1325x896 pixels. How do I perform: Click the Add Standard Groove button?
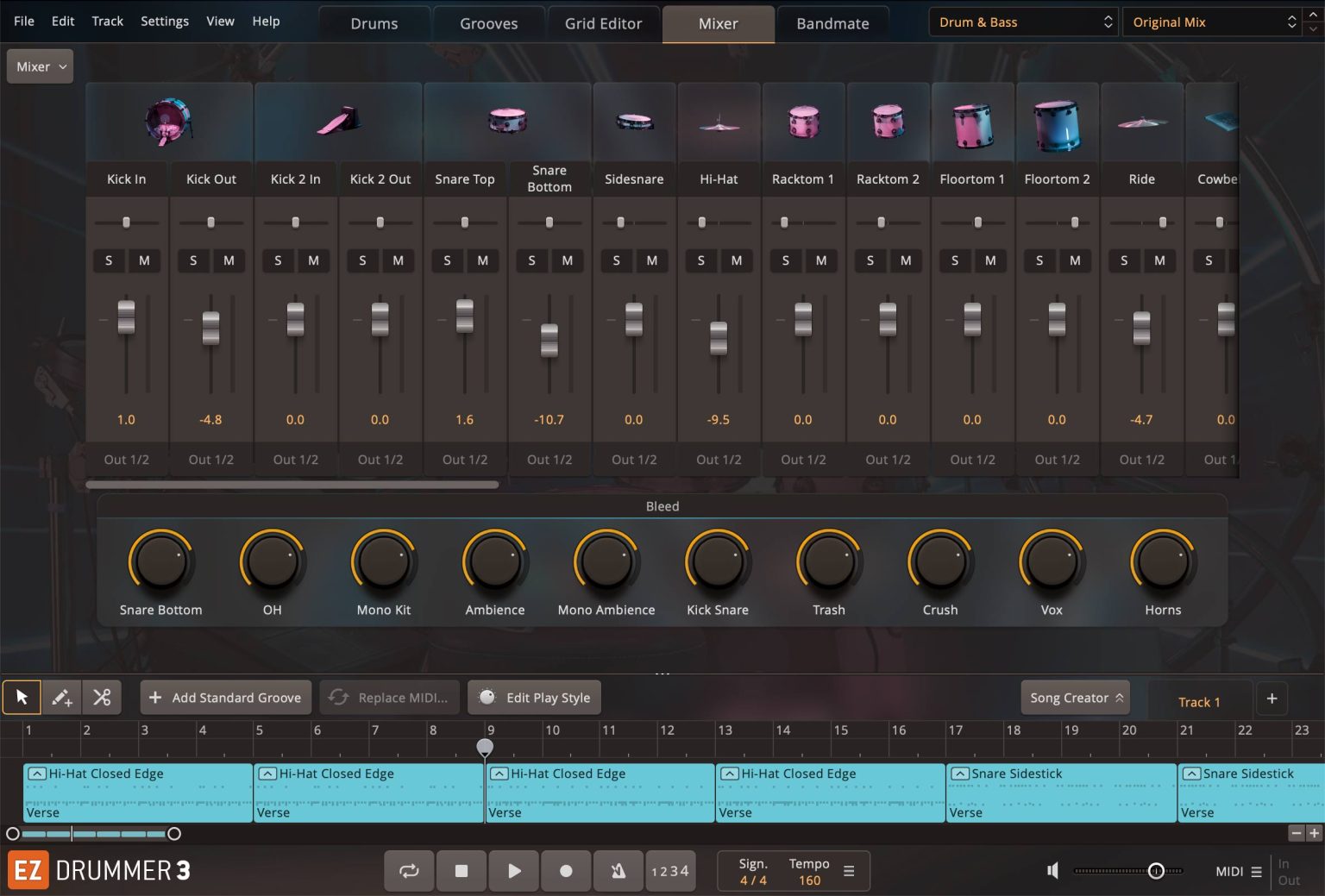226,698
